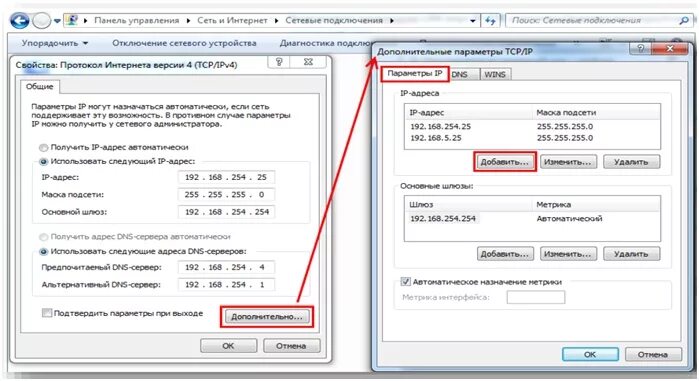This screenshot has height=381, width=699.
Task: Click 'Отмена' in advanced TCP/IP dialog
Action: pyautogui.click(x=653, y=355)
